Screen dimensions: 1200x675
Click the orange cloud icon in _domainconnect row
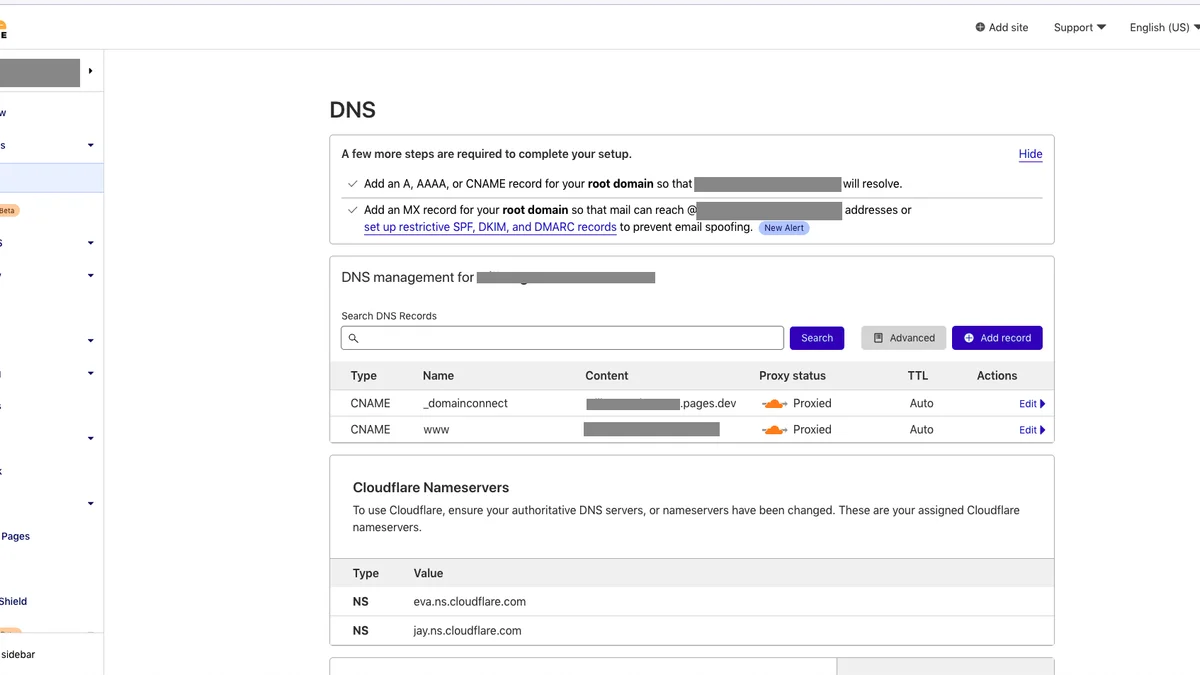774,404
